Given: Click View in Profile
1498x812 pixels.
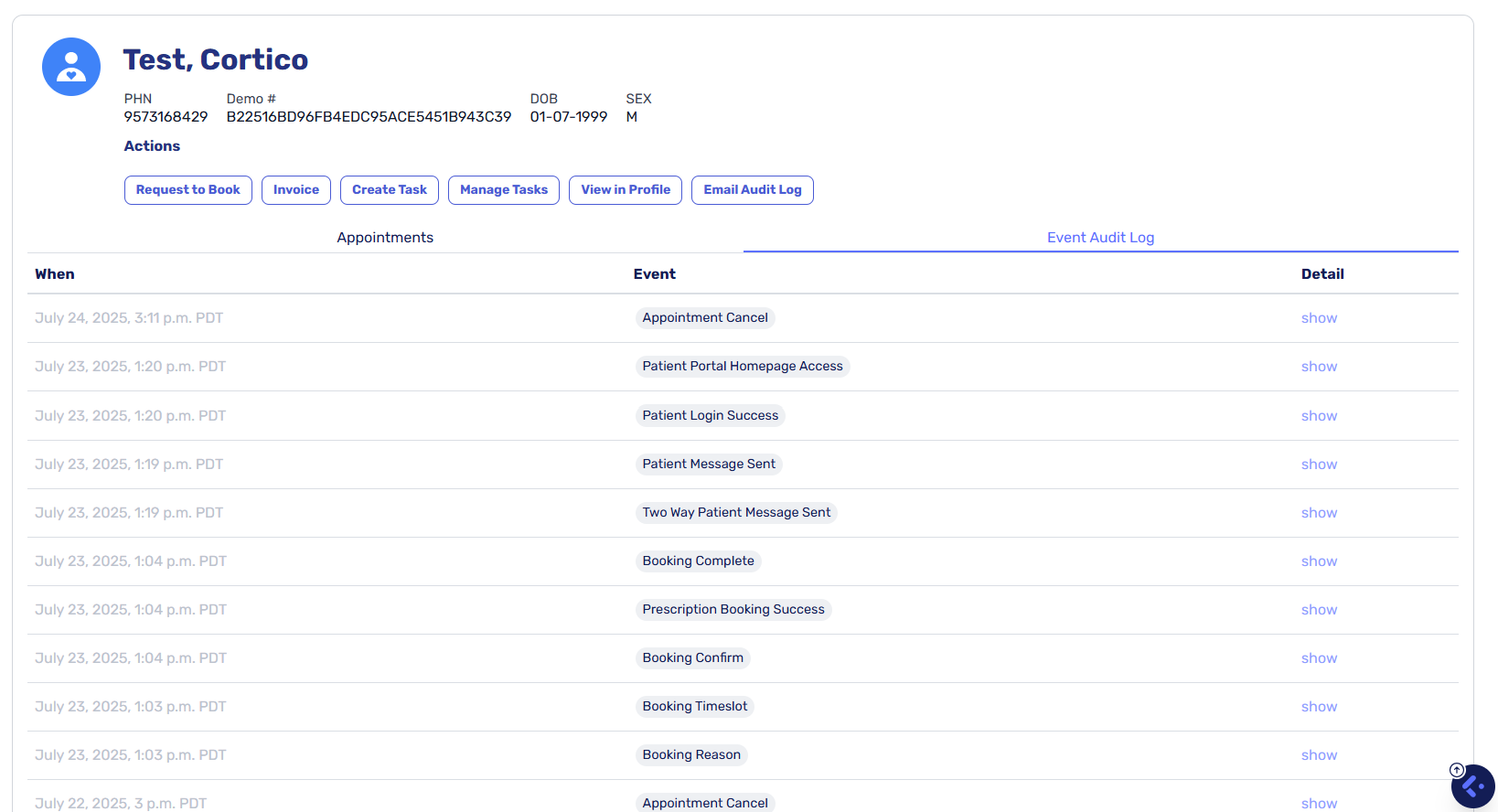Looking at the screenshot, I should click(x=626, y=190).
